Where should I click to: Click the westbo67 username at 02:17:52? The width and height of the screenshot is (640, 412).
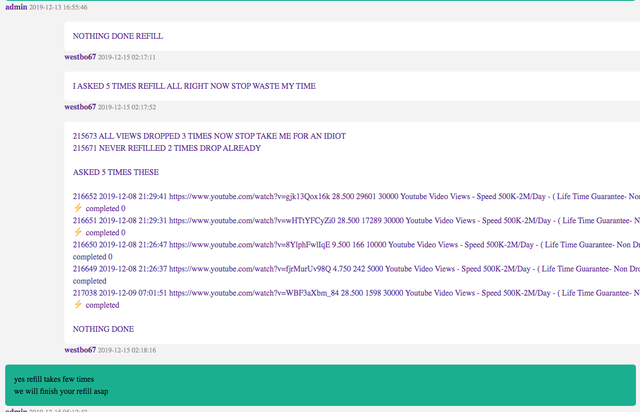click(x=80, y=107)
